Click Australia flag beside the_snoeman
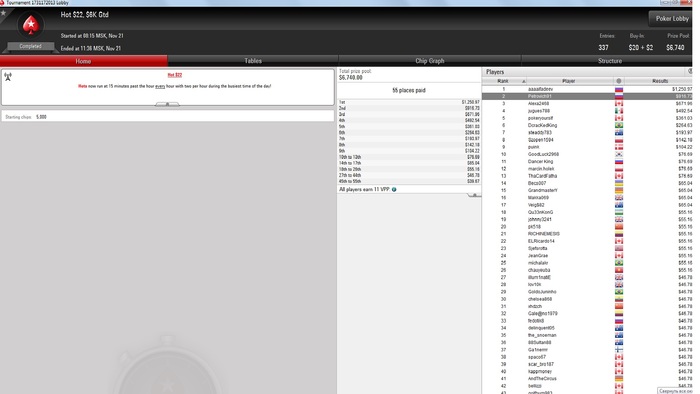700x394 pixels. pyautogui.click(x=619, y=335)
